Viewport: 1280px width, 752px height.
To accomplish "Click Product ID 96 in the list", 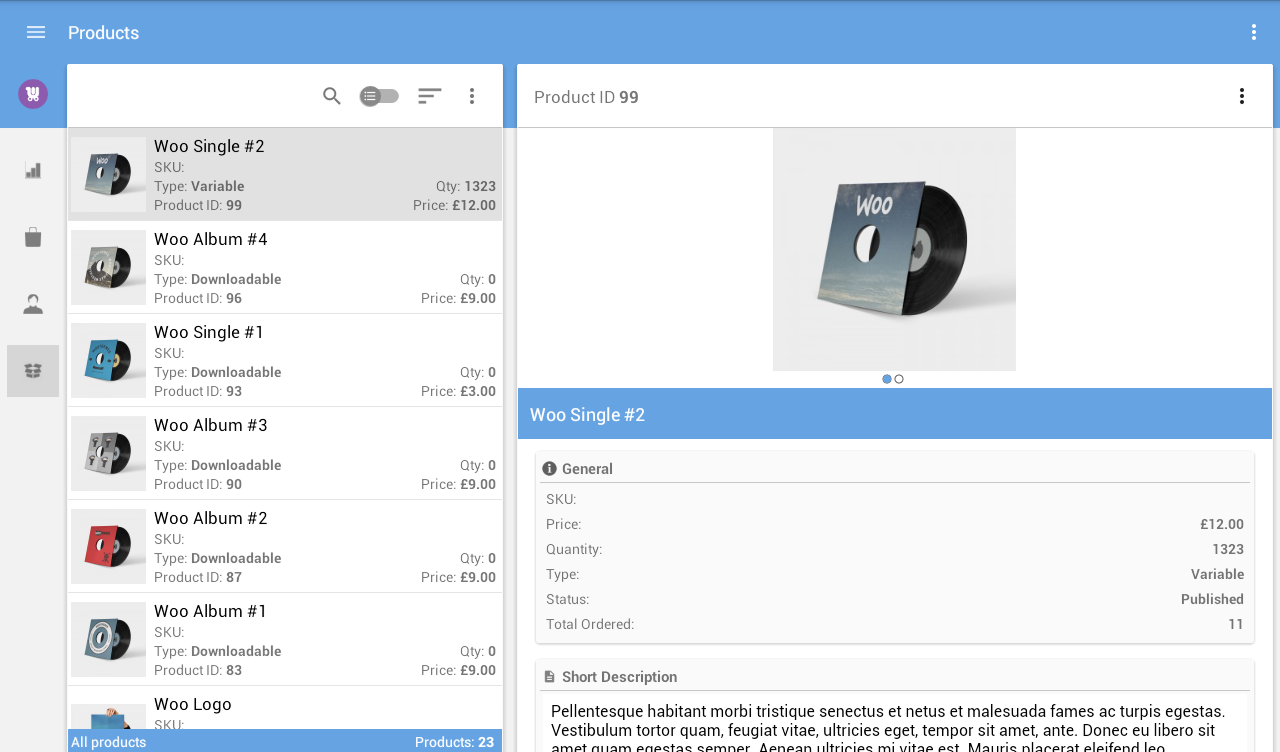I will pos(198,298).
